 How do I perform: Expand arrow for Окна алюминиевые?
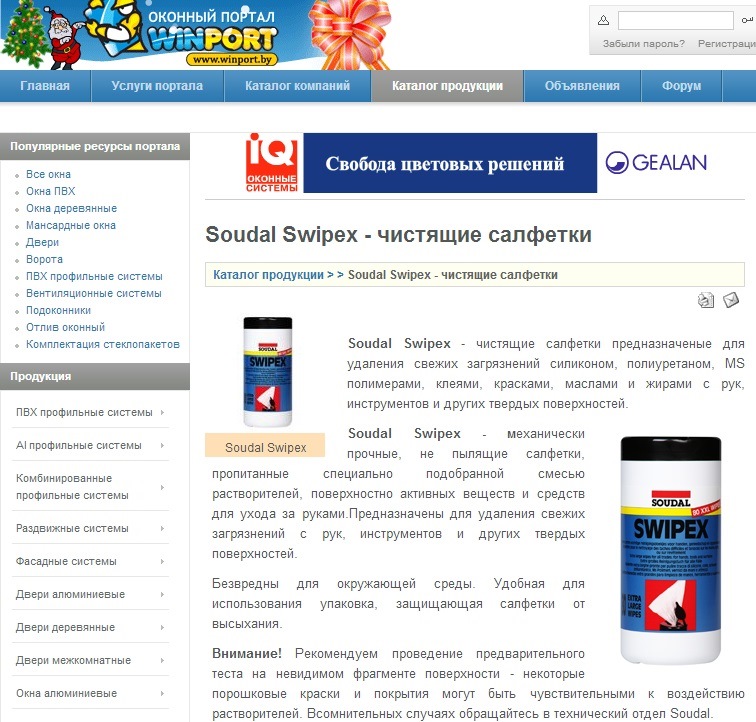click(x=162, y=693)
